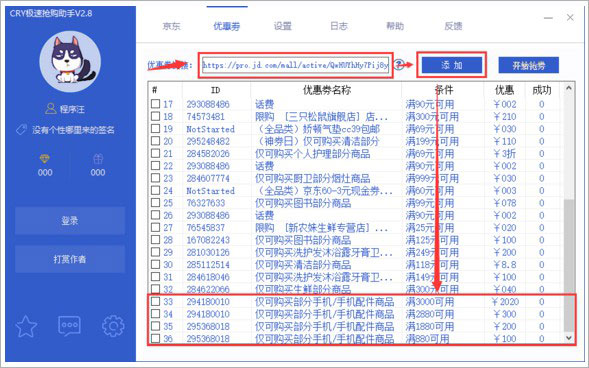This screenshot has width=589, height=368.
Task: Check the checkbox for row 35
Action: click(156, 326)
